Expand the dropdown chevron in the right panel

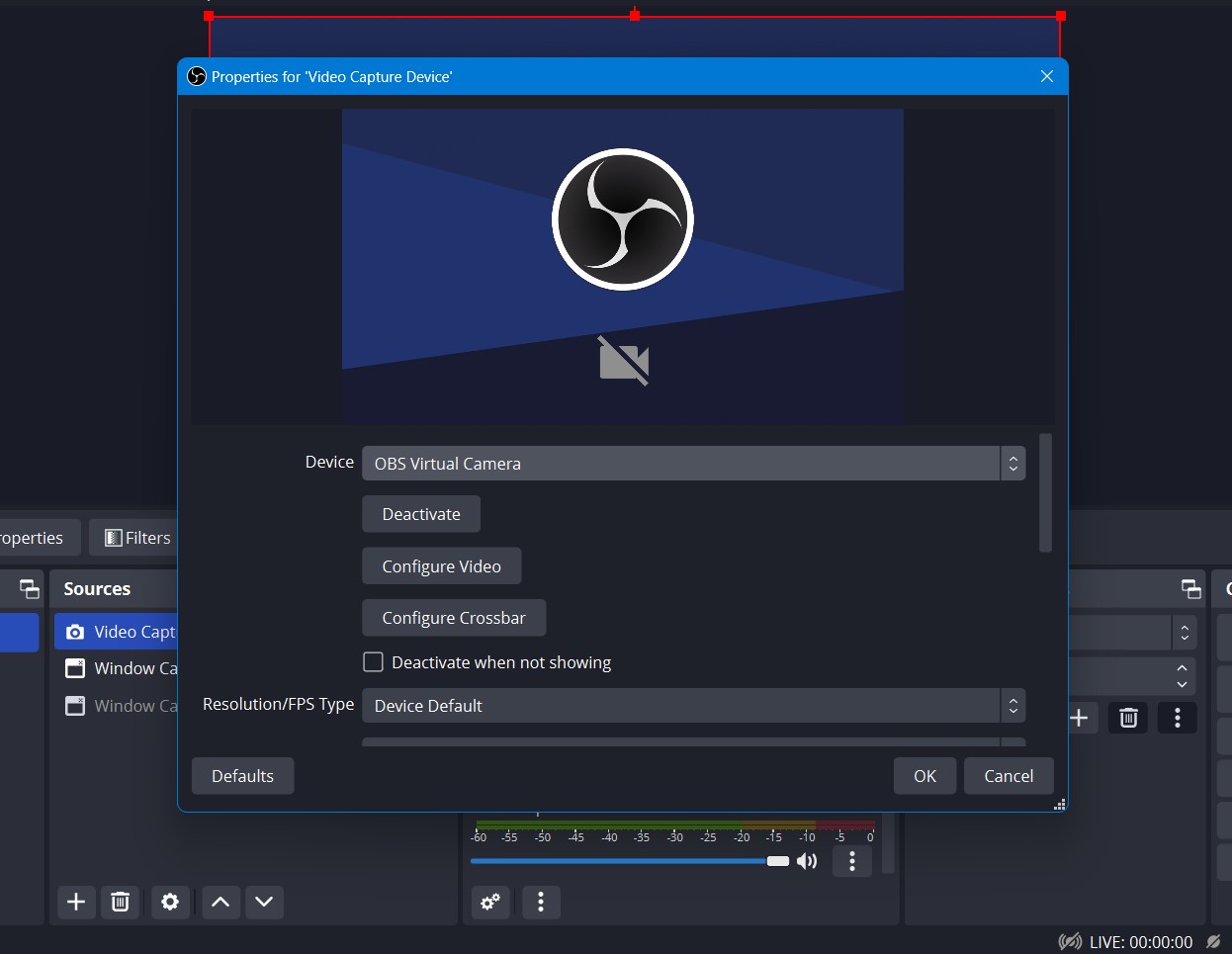[1184, 633]
